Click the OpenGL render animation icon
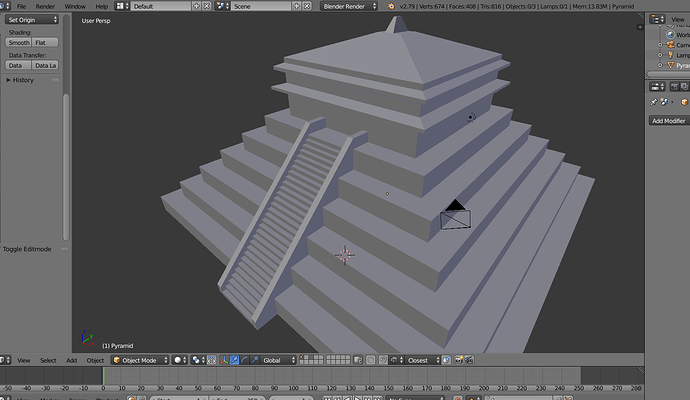The width and height of the screenshot is (690, 400). click(x=469, y=360)
